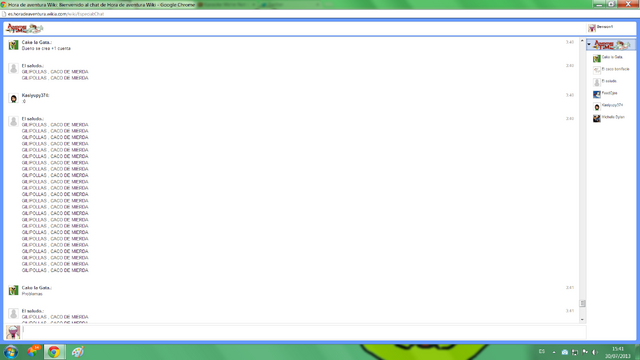Click the 'Problemas' chat message

32,294
